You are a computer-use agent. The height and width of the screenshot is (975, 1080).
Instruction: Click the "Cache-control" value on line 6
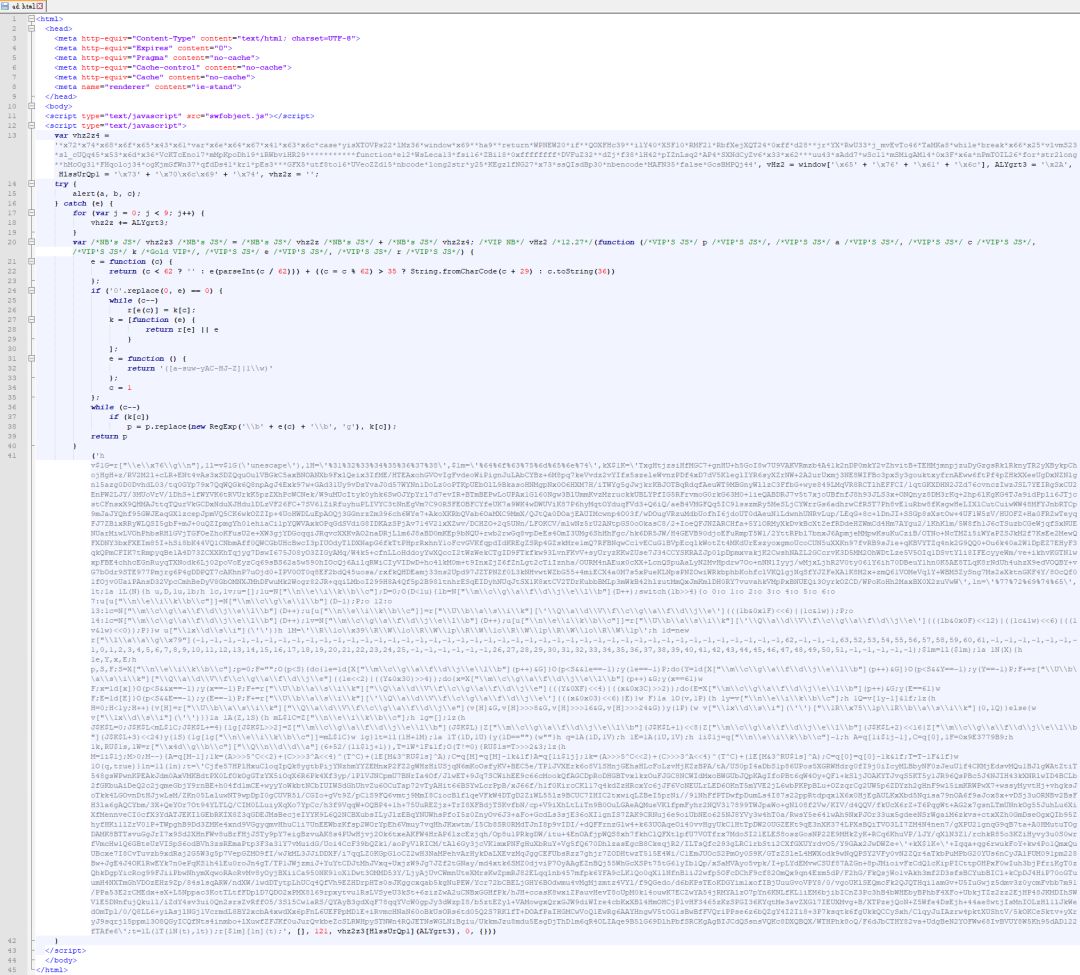[165, 67]
